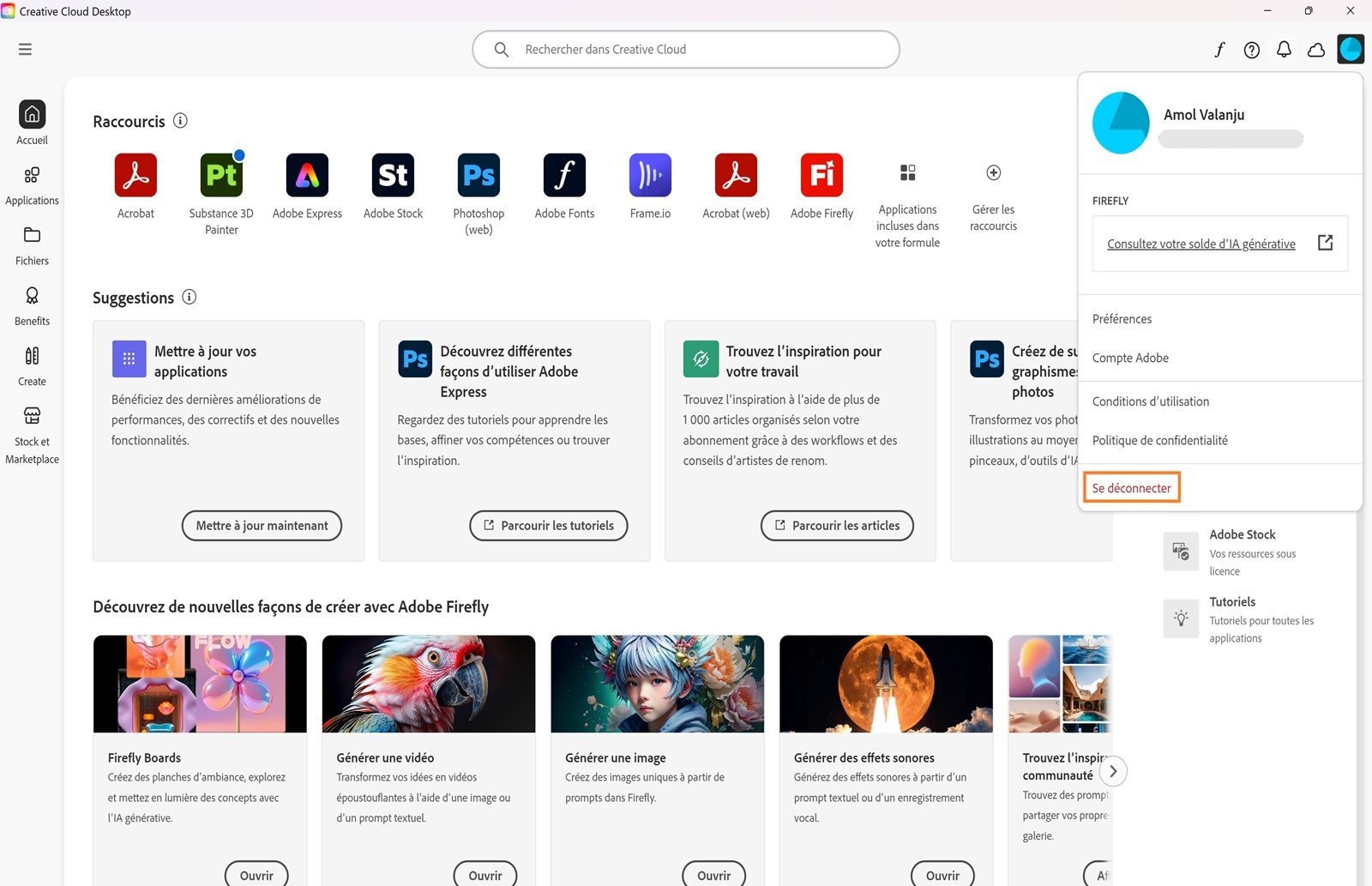Screen dimensions: 1372x886
Task: Open Substance 3D Painter shortcut
Action: 220,176
